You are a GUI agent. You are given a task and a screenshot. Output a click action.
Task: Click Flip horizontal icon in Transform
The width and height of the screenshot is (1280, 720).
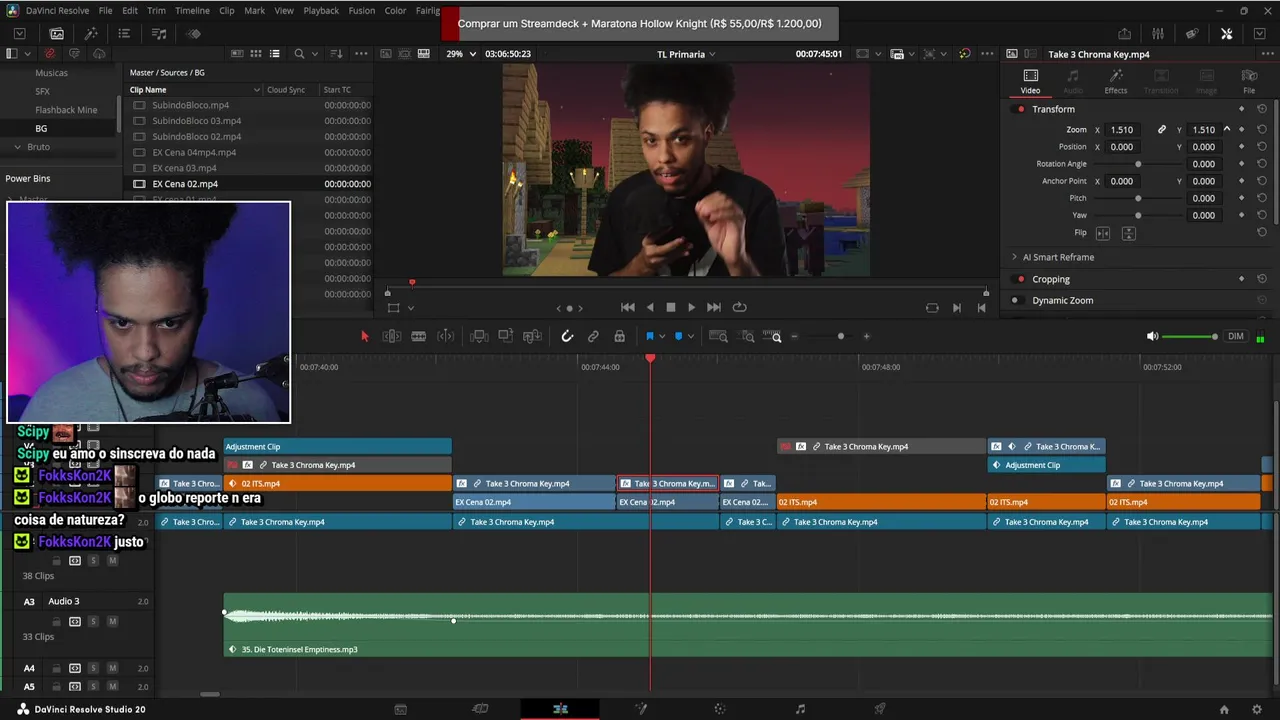[1103, 233]
